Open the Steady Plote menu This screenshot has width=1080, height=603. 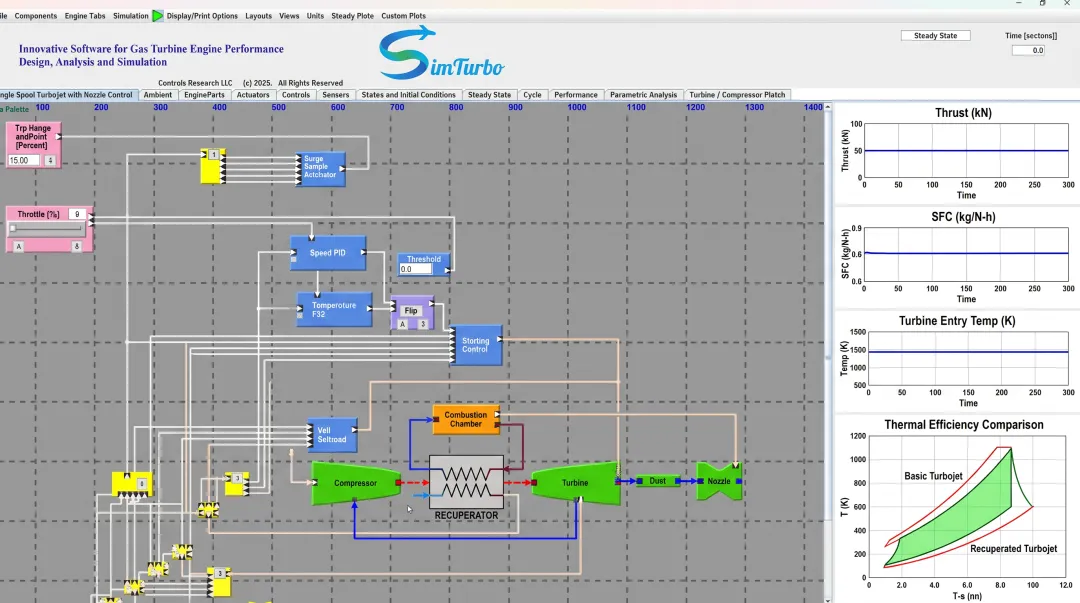pos(353,16)
